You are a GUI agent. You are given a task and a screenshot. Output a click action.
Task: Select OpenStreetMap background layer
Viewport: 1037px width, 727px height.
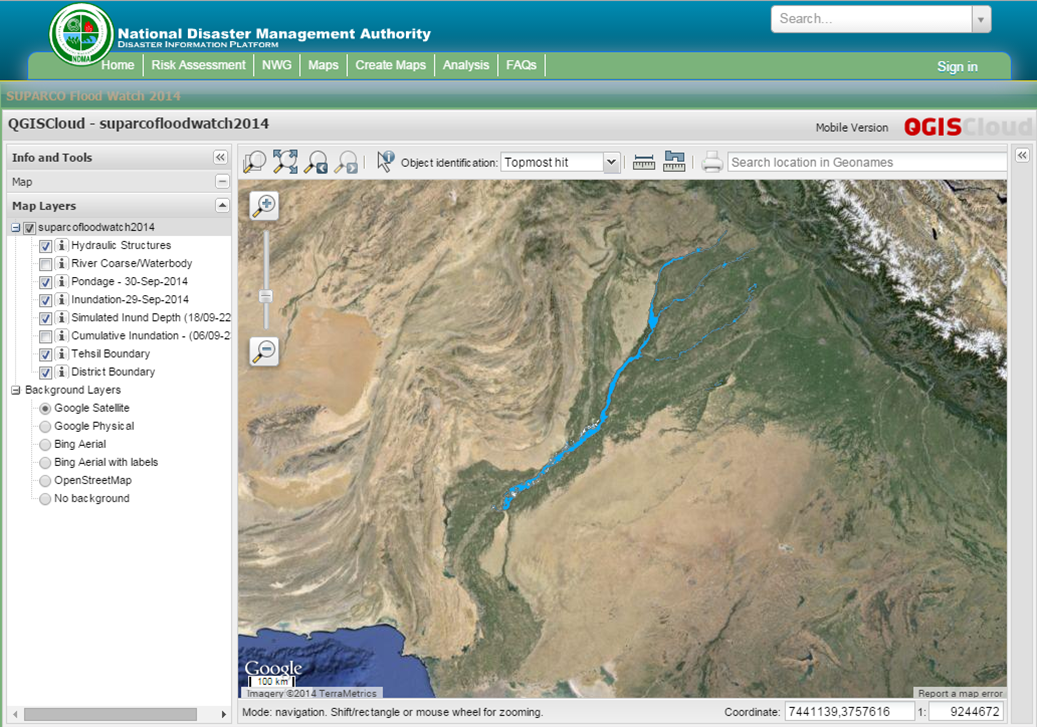45,480
